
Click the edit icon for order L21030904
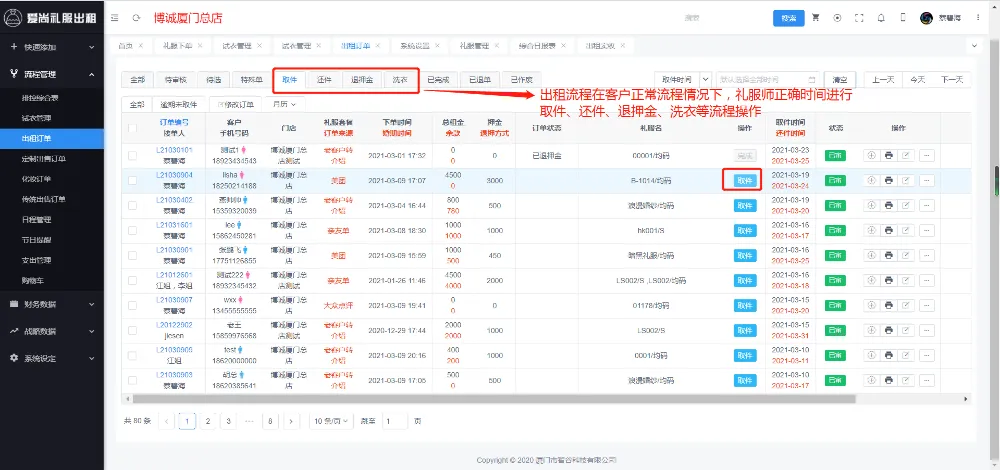pos(906,180)
